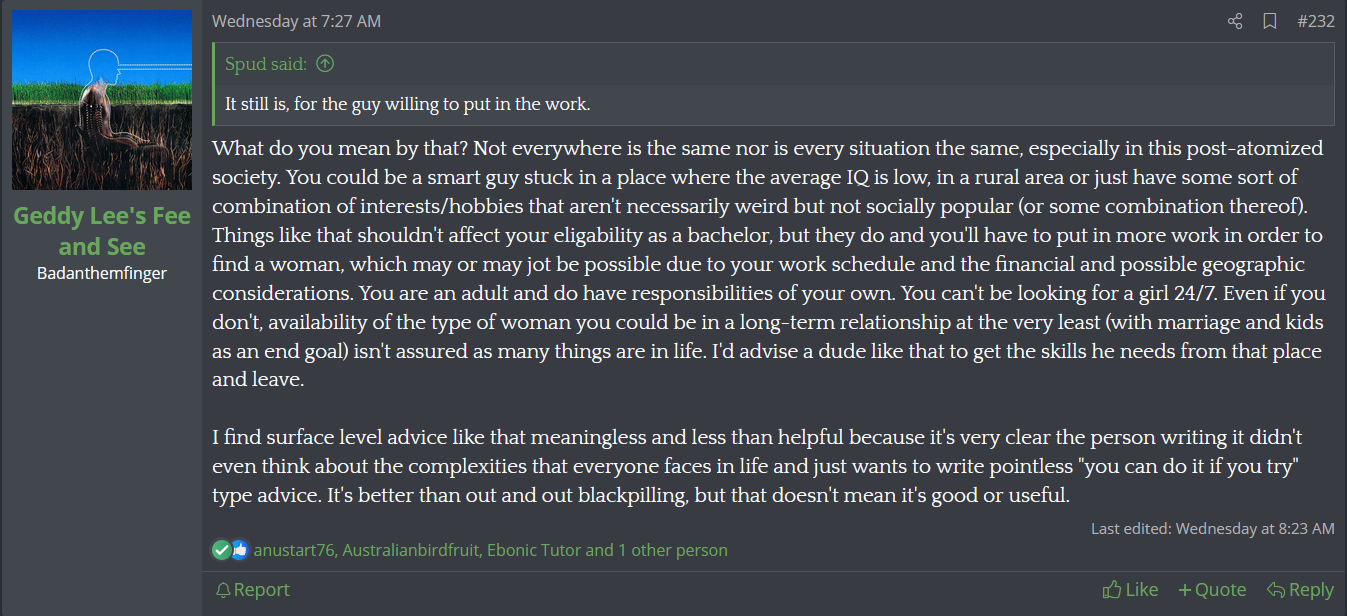Add post to multi-quote with +Quote

[x=1212, y=590]
